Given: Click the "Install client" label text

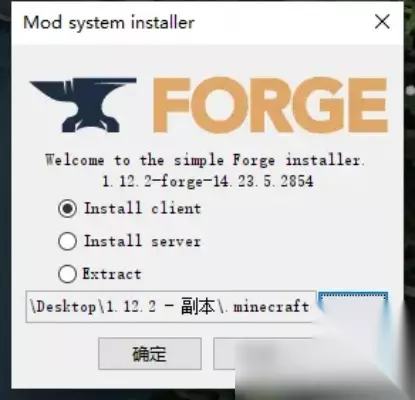Looking at the screenshot, I should tap(143, 208).
